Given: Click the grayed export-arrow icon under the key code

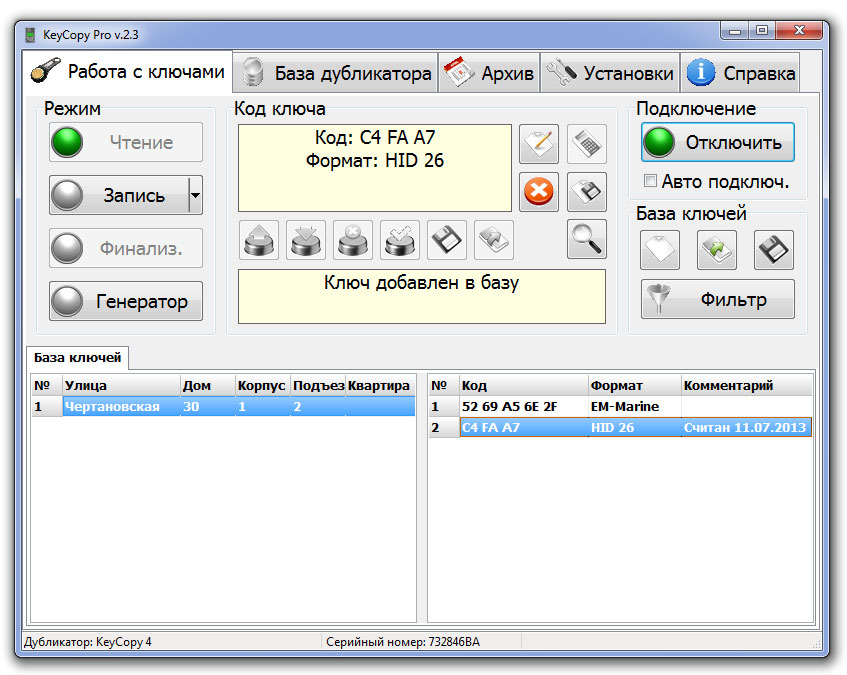Looking at the screenshot, I should (494, 240).
